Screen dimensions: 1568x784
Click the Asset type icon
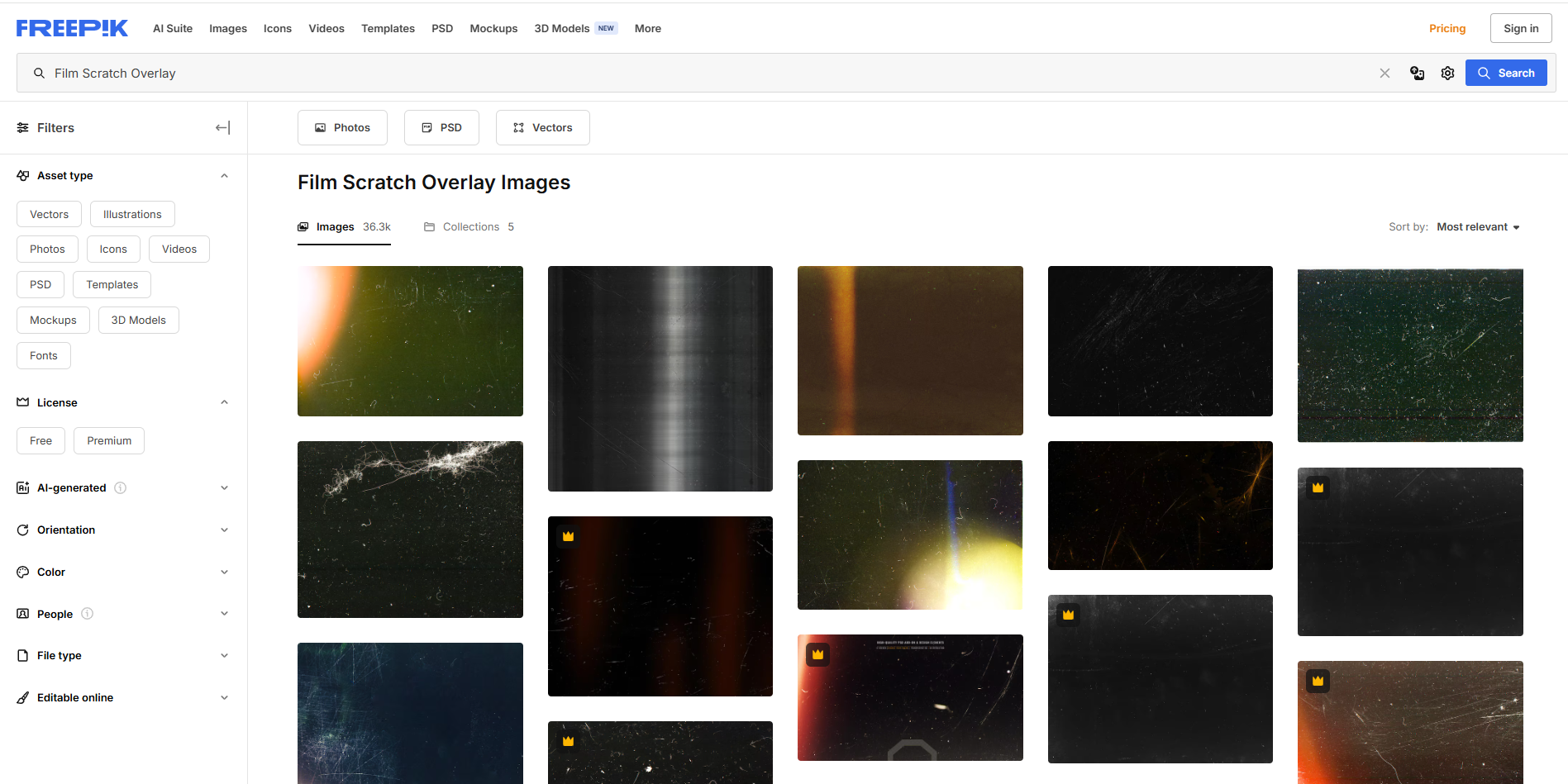pos(23,176)
